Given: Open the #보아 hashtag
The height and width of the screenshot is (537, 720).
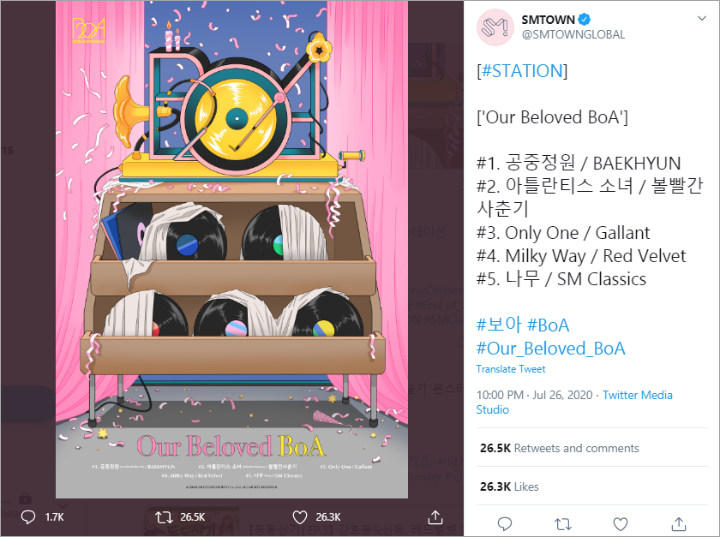Looking at the screenshot, I should point(499,325).
